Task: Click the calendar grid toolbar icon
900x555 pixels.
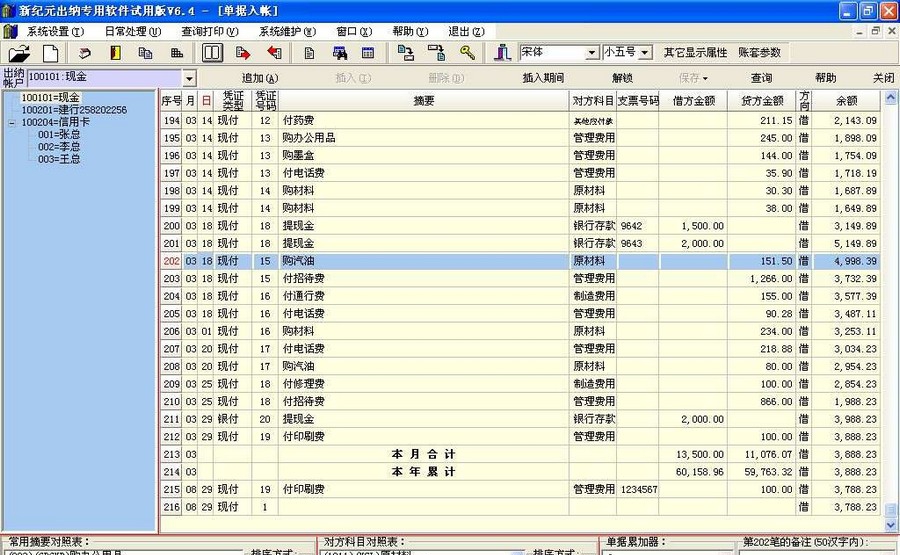Action: (x=368, y=53)
